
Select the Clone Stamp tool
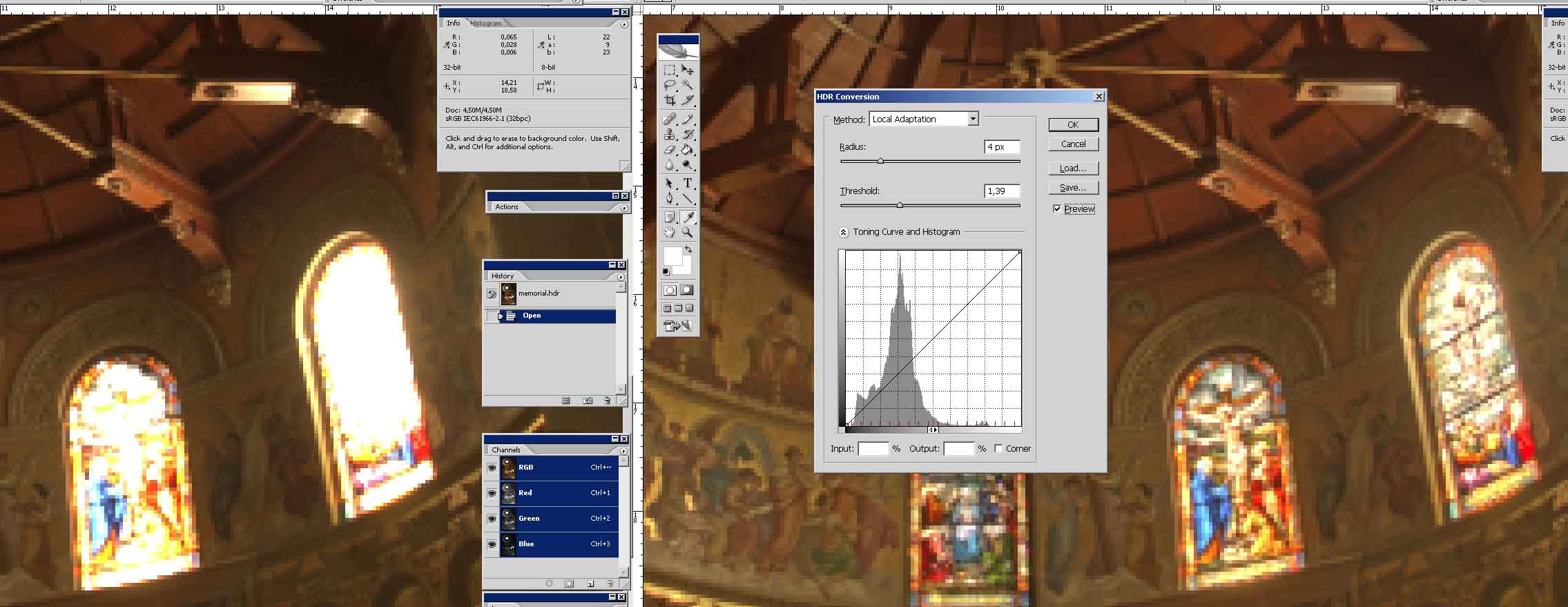670,135
